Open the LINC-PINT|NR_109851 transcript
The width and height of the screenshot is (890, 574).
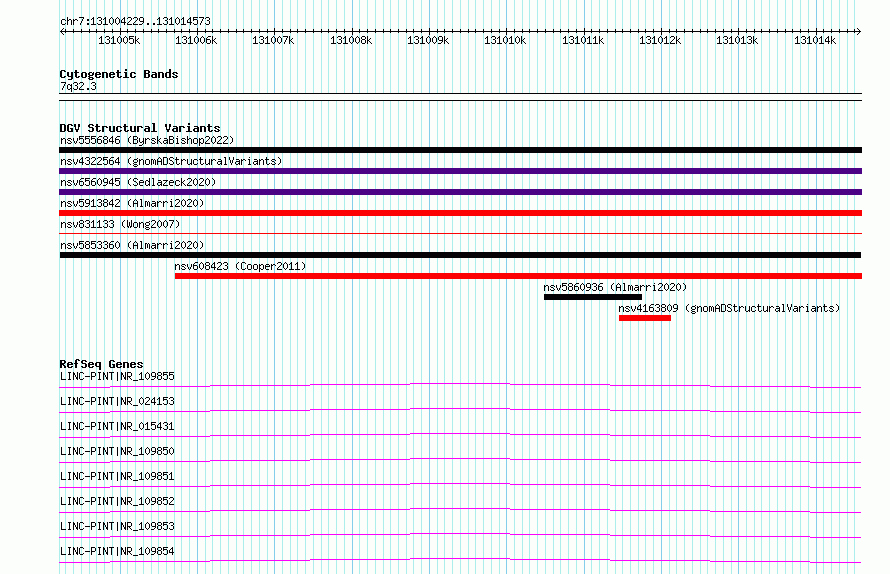(117, 476)
